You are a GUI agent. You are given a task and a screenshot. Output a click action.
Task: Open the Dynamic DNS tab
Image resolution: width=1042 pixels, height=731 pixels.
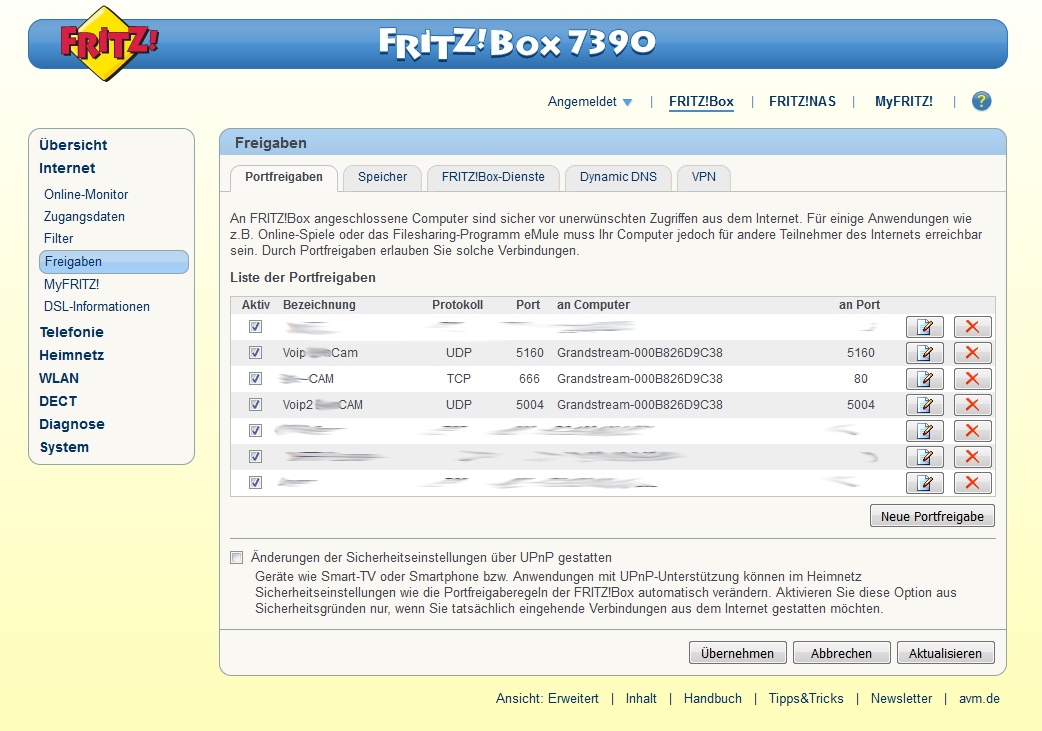[618, 177]
